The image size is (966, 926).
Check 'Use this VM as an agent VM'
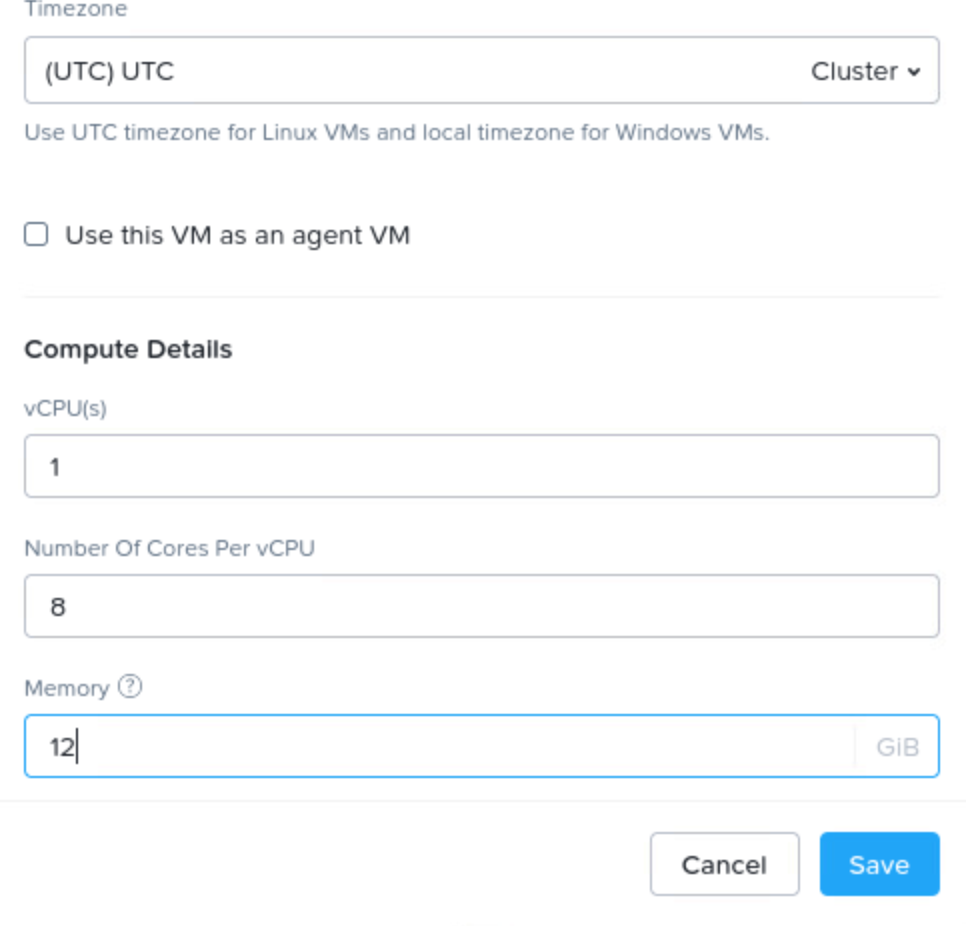[x=34, y=234]
